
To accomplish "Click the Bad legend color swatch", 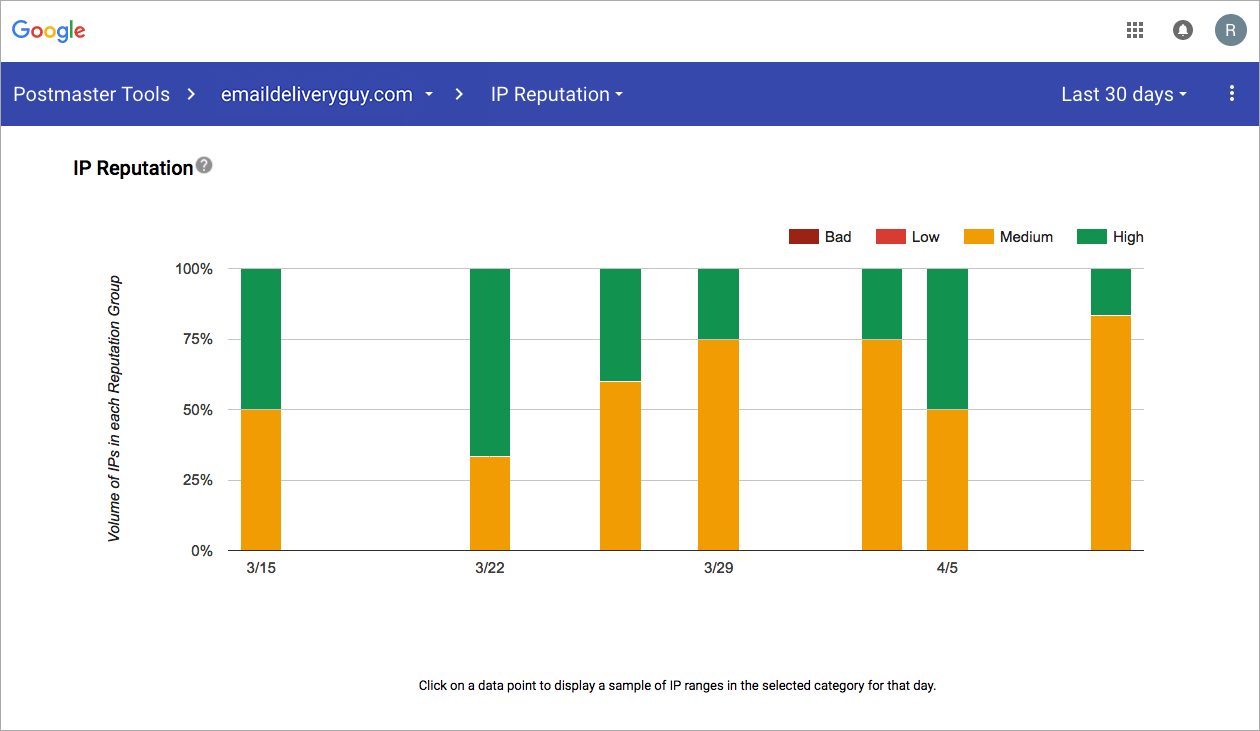I will 803,237.
